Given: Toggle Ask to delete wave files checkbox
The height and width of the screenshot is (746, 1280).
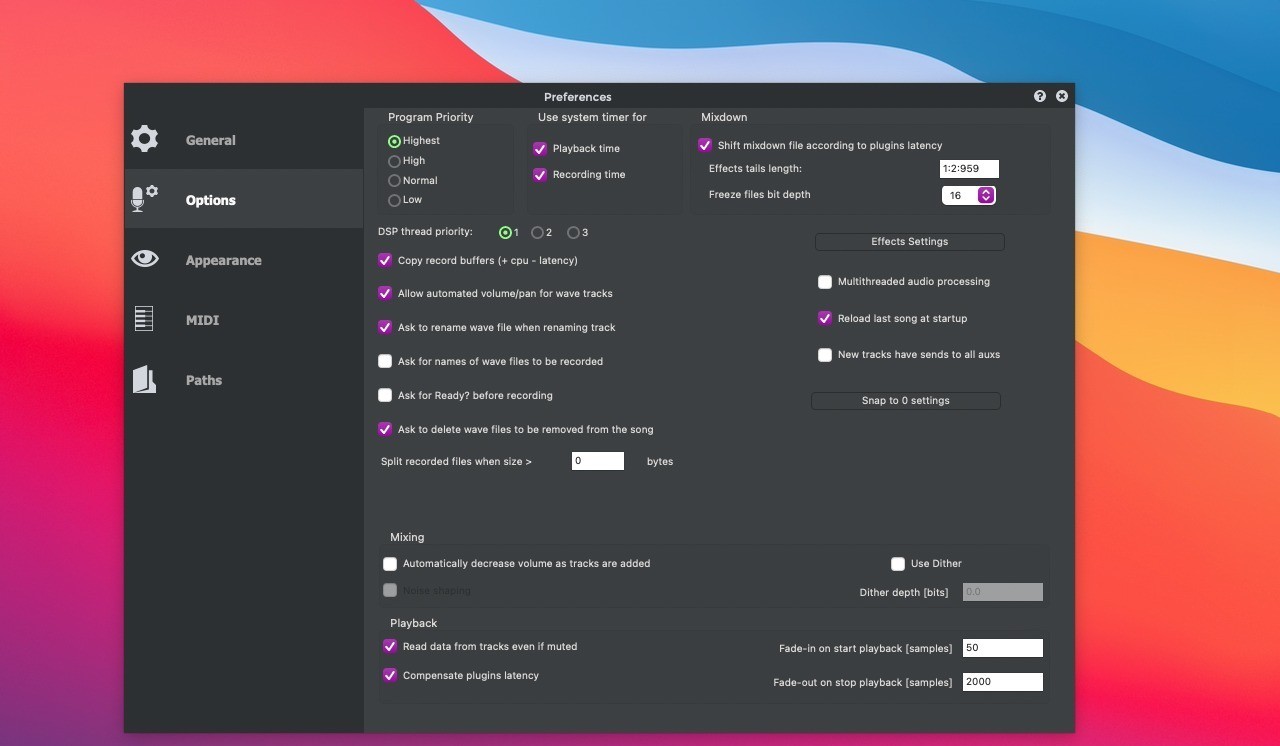Looking at the screenshot, I should coord(385,429).
